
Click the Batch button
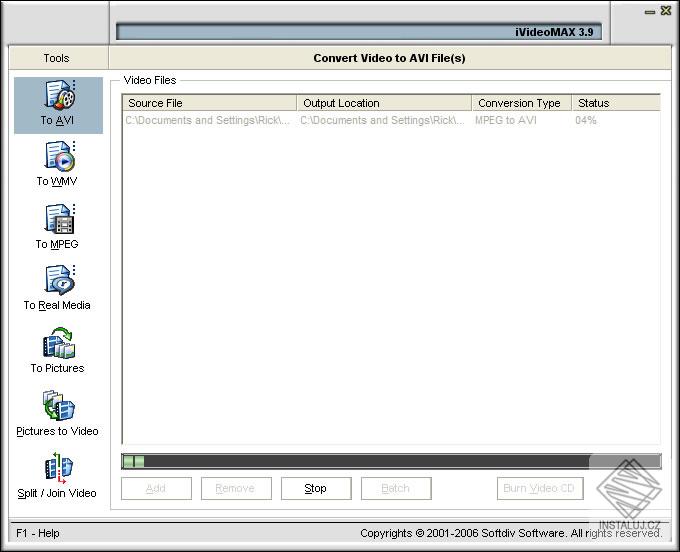coord(396,489)
